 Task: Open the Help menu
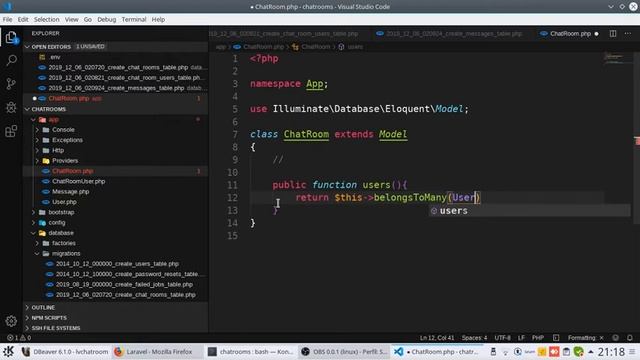click(x=158, y=19)
